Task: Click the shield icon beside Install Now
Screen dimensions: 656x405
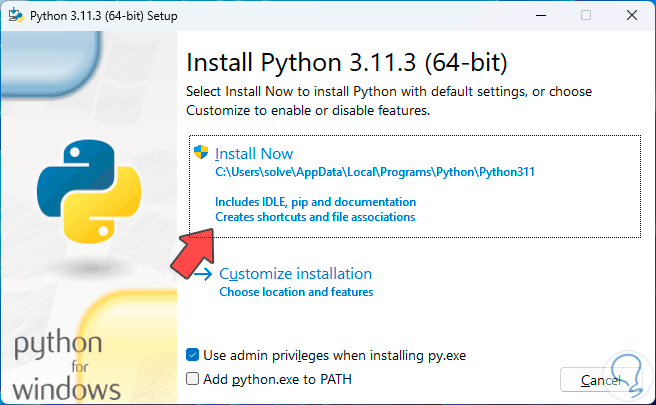Action: [202, 153]
